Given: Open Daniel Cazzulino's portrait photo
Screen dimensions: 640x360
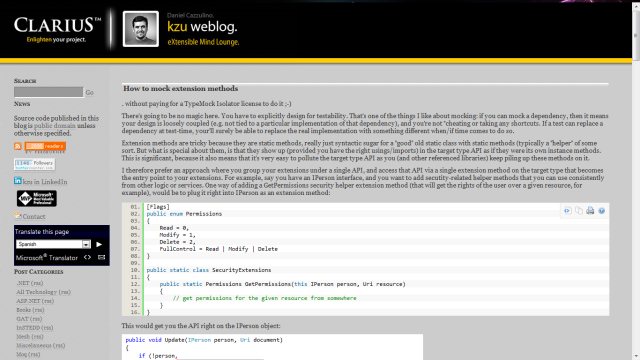Looking at the screenshot, I should pos(141,29).
